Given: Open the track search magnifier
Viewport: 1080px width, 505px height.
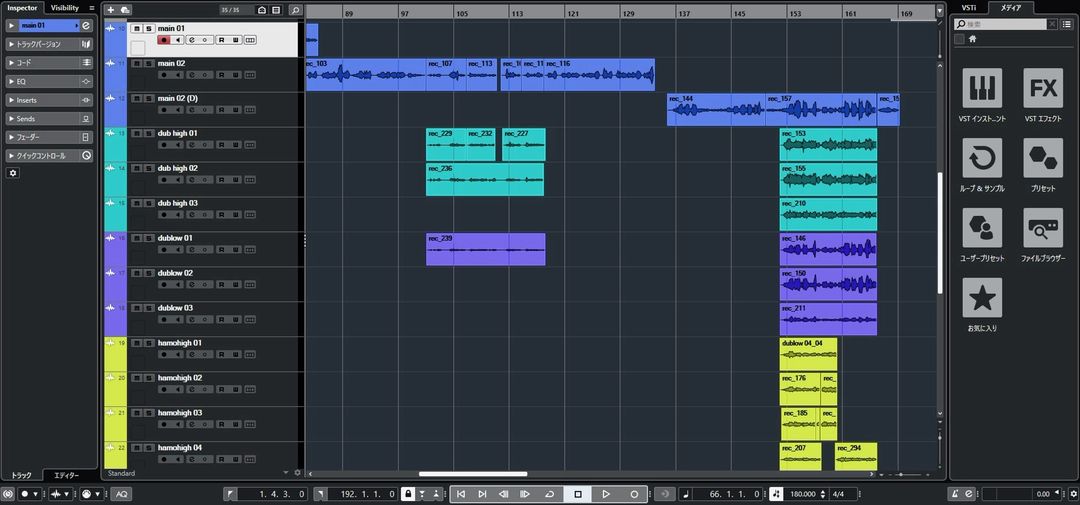Looking at the screenshot, I should coord(295,10).
